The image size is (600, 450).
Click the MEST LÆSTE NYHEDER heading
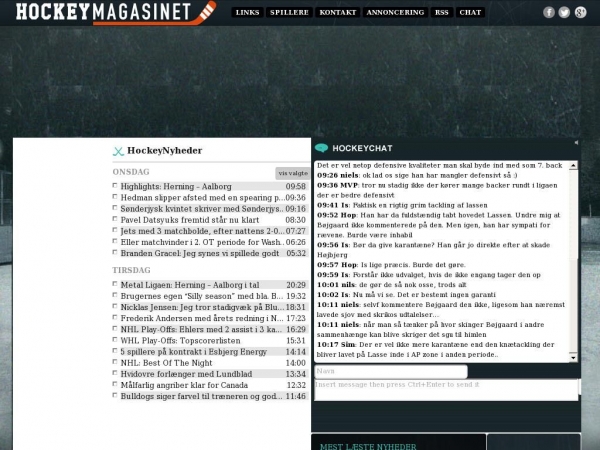tap(368, 447)
